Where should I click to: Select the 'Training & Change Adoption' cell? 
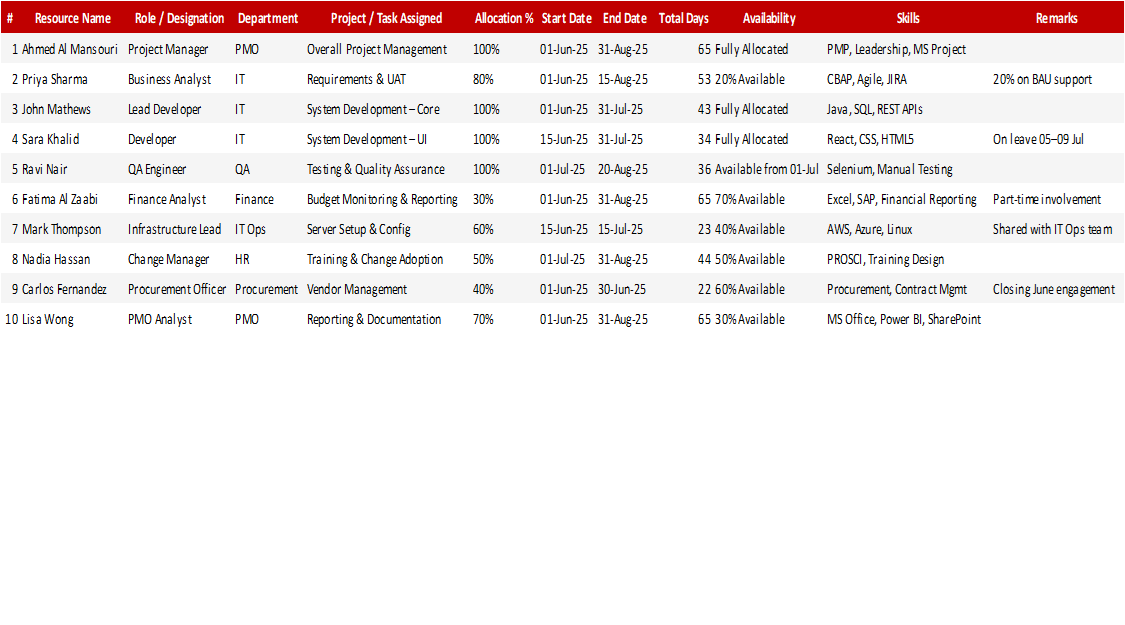coord(375,260)
